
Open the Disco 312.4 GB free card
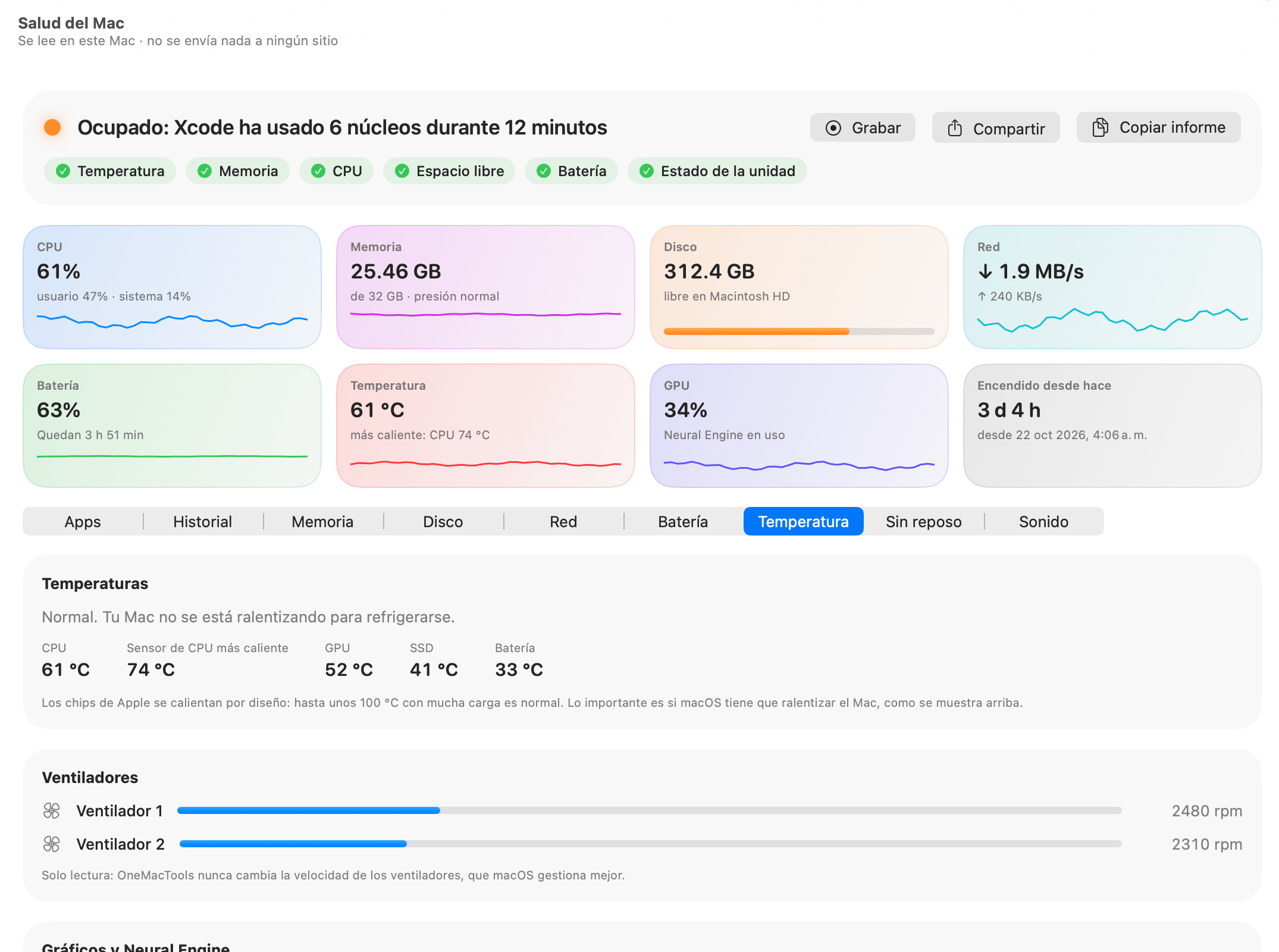799,287
